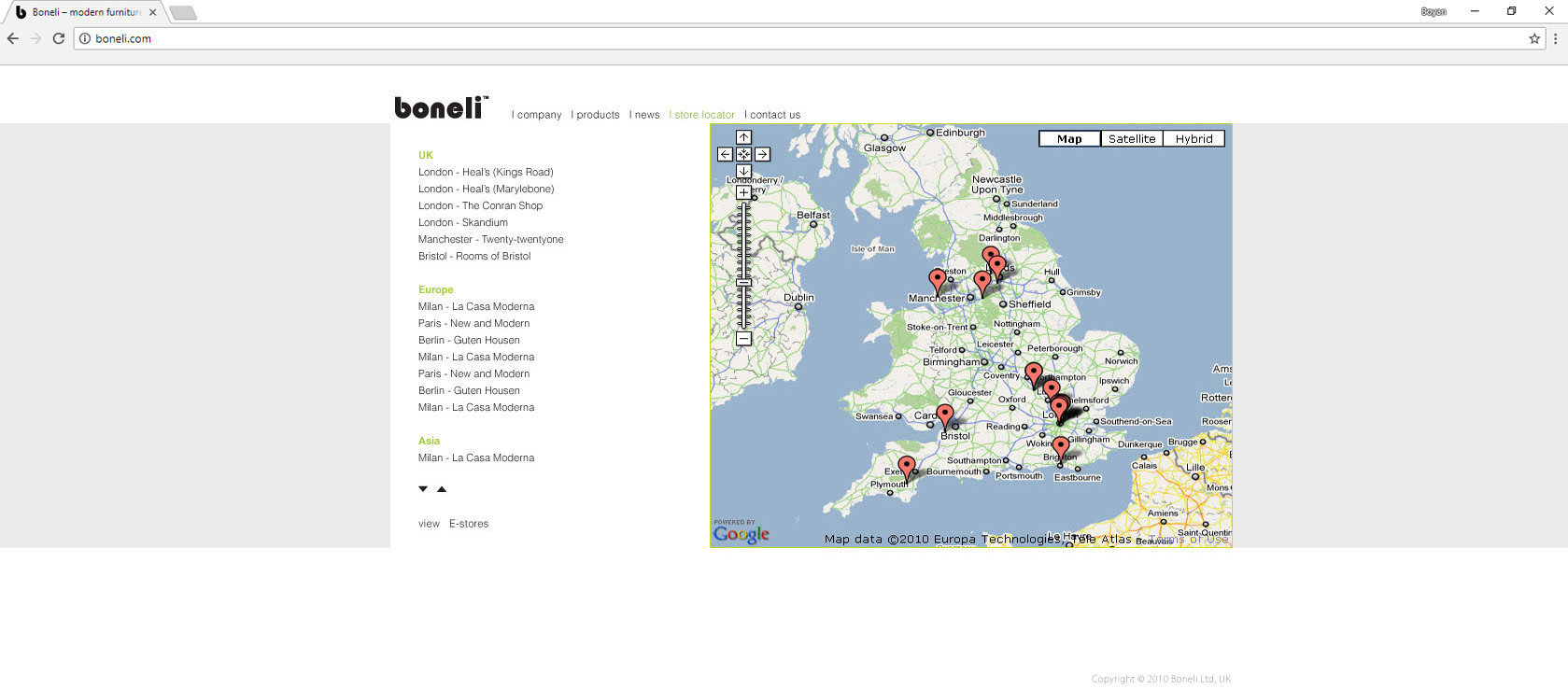Viewport: 1568px width, 689px height.
Task: Open the Chrome three-dot menu
Action: click(1555, 38)
